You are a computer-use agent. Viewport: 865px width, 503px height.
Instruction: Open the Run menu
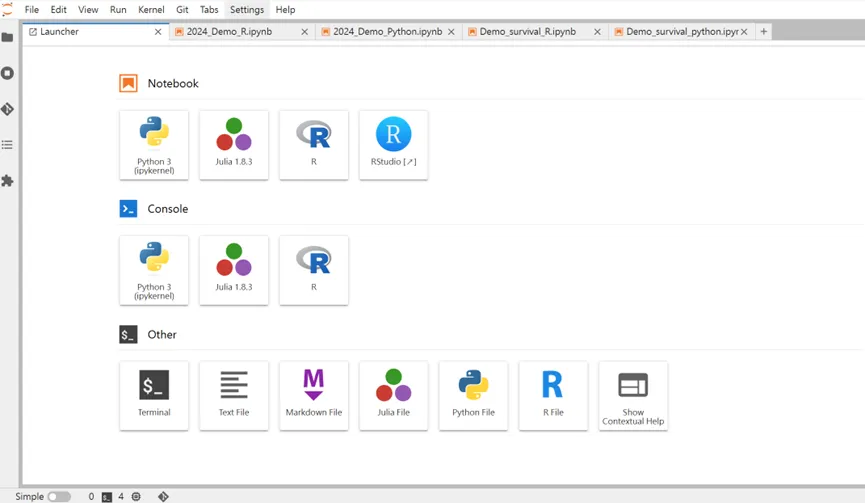tap(118, 9)
